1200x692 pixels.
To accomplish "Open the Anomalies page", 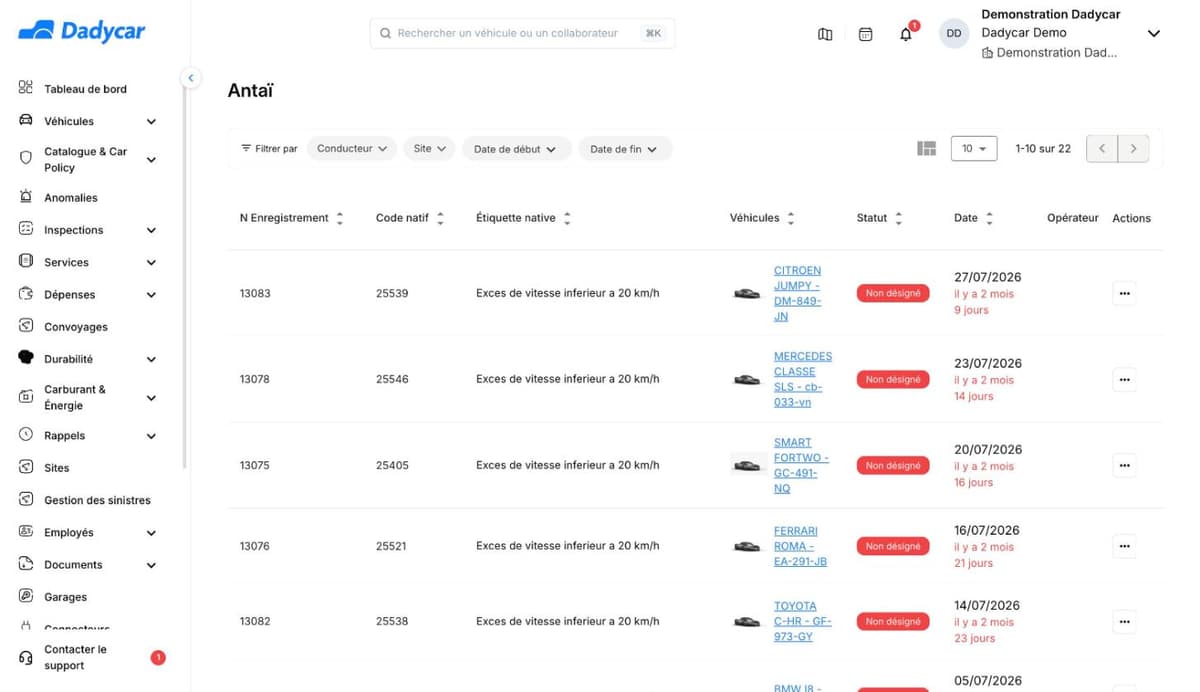I will (x=71, y=198).
